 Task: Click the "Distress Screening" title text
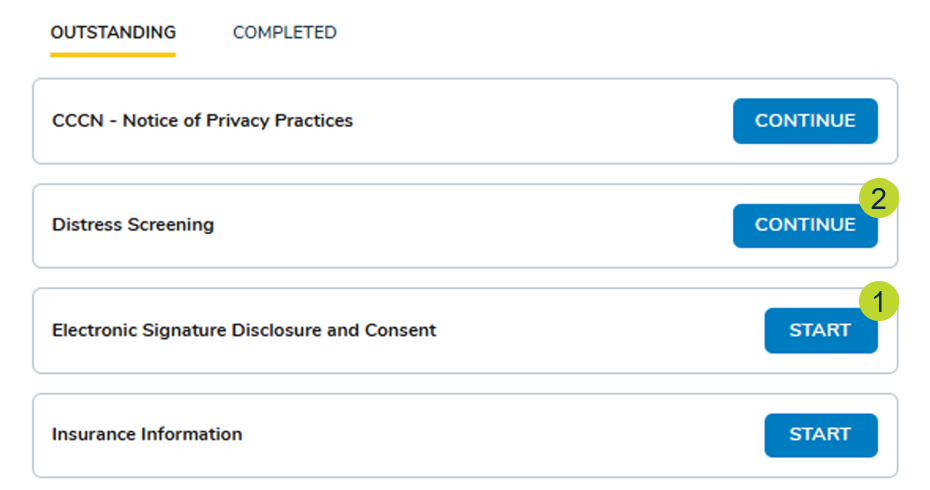pyautogui.click(x=133, y=225)
